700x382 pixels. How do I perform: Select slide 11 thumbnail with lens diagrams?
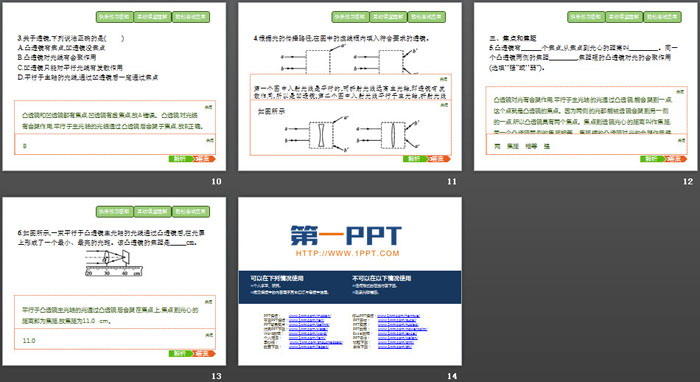click(x=350, y=87)
